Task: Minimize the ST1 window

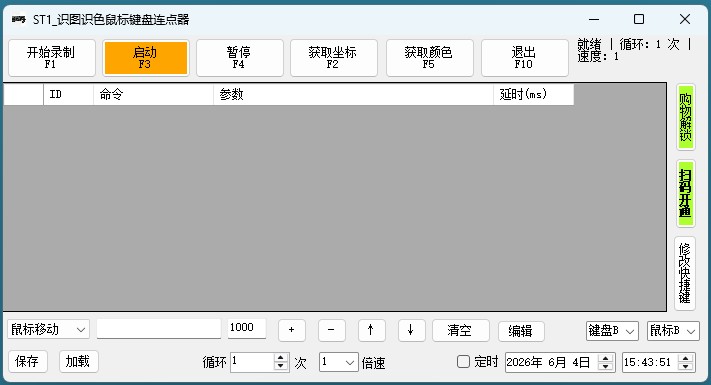Action: click(x=594, y=19)
